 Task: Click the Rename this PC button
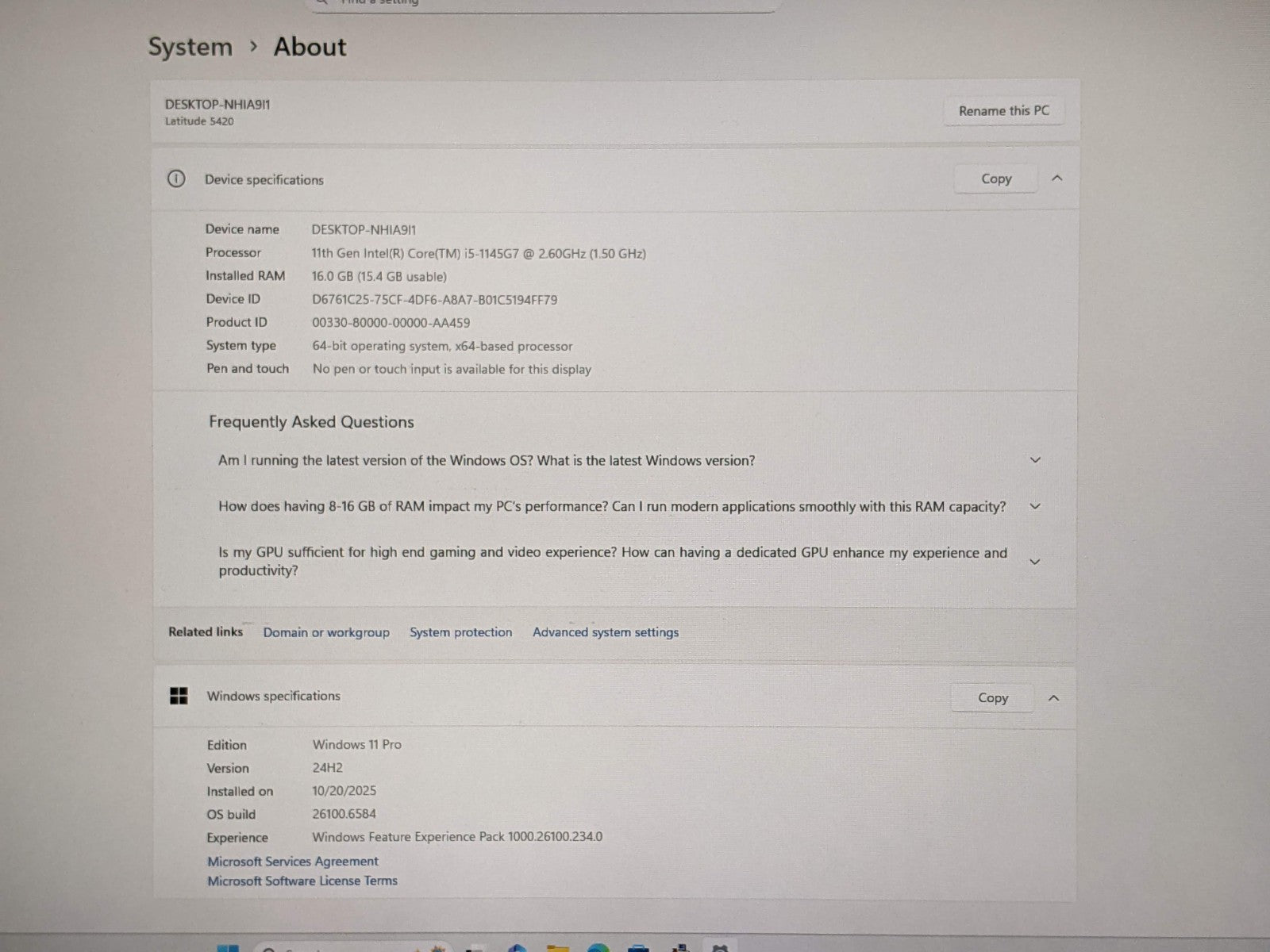pyautogui.click(x=1003, y=111)
